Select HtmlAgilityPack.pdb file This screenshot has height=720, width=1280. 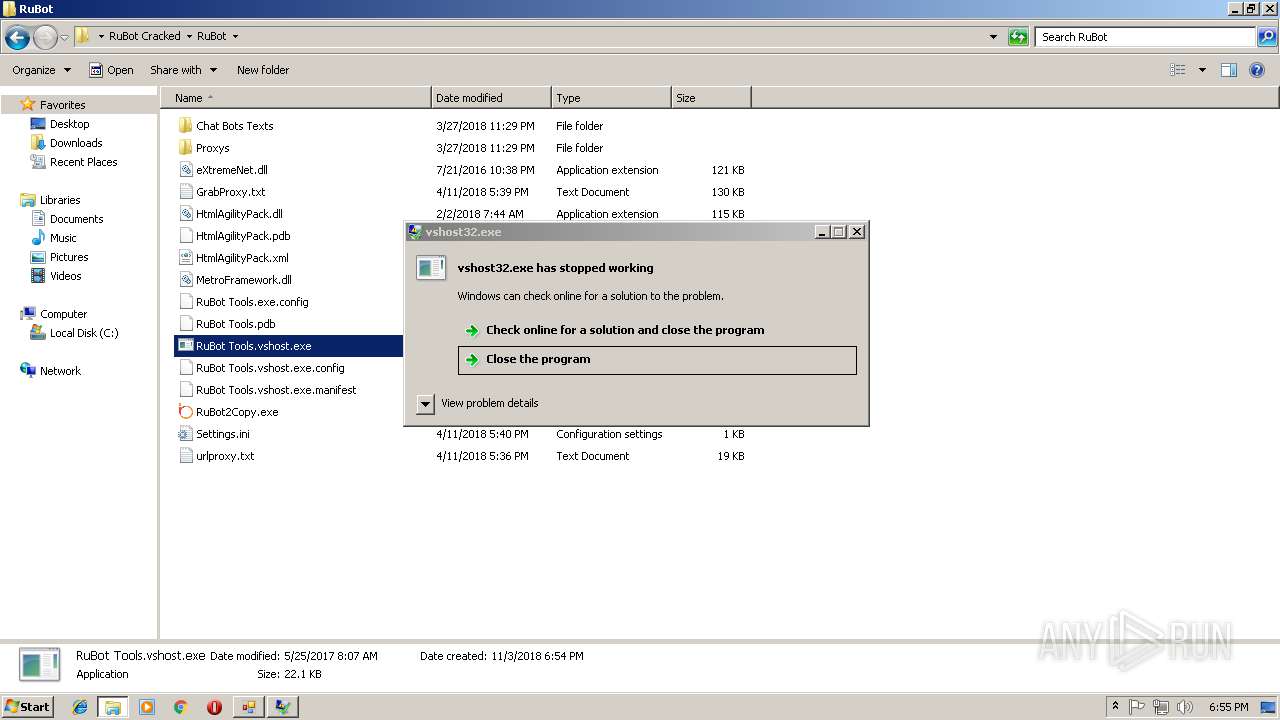click(x=243, y=236)
